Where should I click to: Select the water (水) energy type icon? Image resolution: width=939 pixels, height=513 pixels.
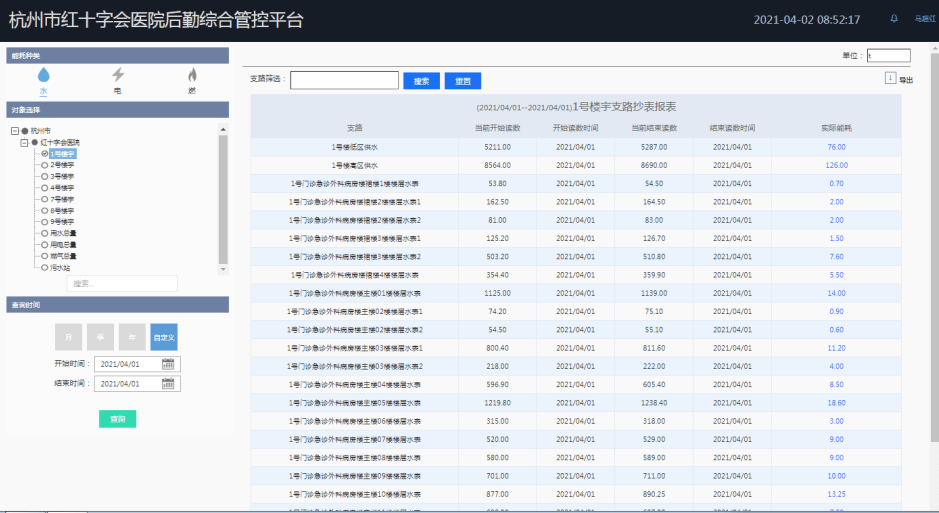click(x=43, y=75)
